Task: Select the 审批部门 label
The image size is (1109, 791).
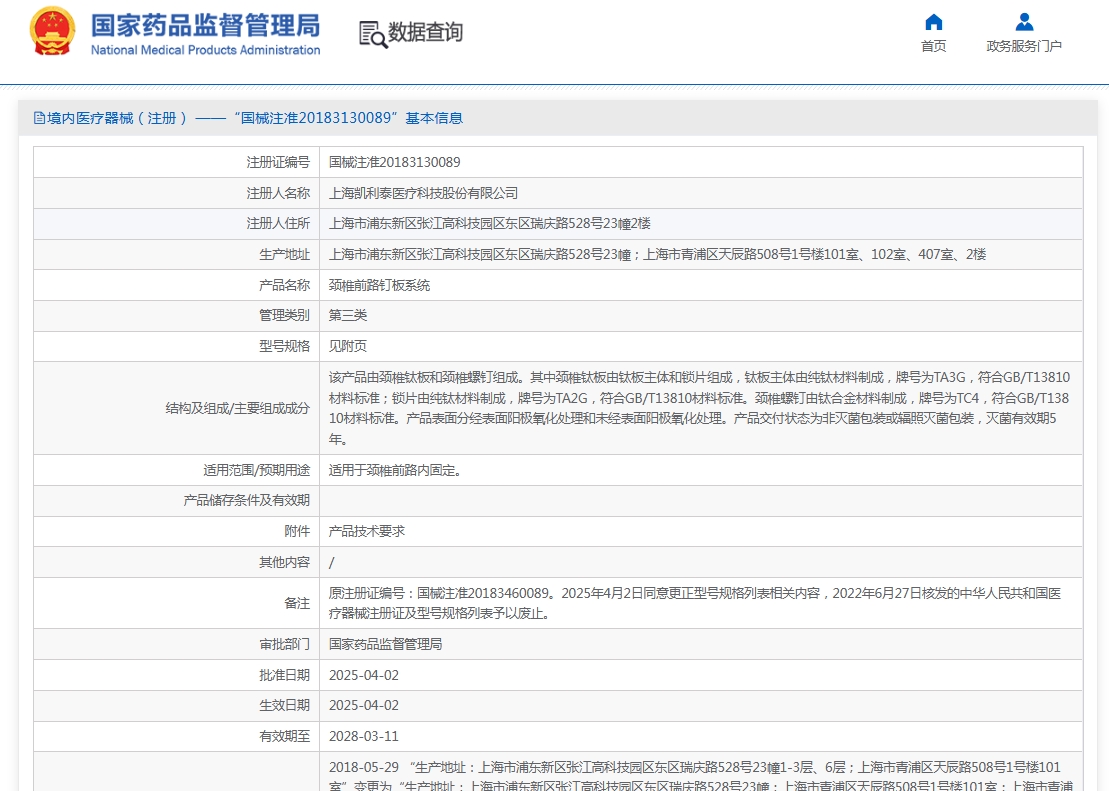Action: [284, 644]
